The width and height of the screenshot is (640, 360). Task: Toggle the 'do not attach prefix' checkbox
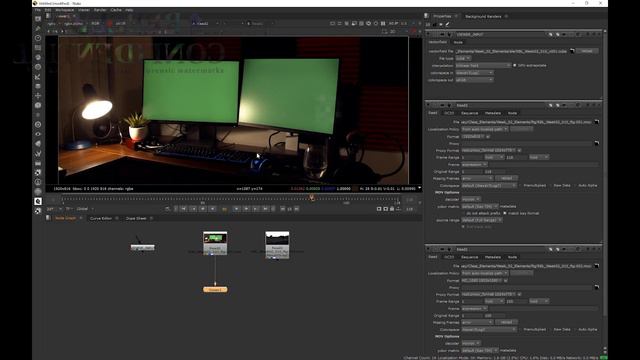(x=463, y=213)
